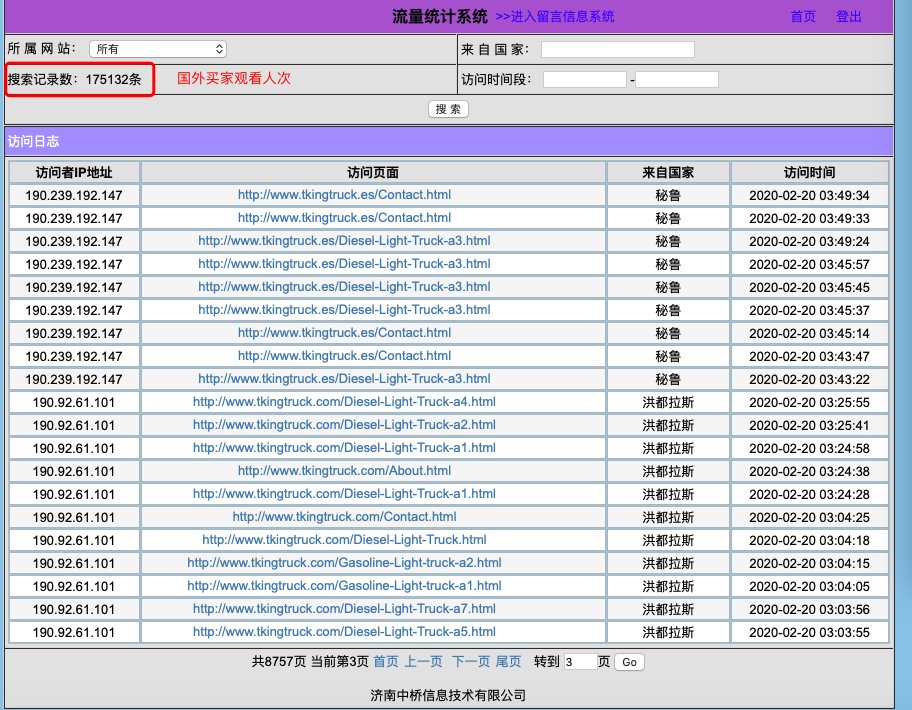Open Diesel-Light-Truck-a1.html link visited at 03:24:58
The width and height of the screenshot is (912, 710).
point(344,448)
